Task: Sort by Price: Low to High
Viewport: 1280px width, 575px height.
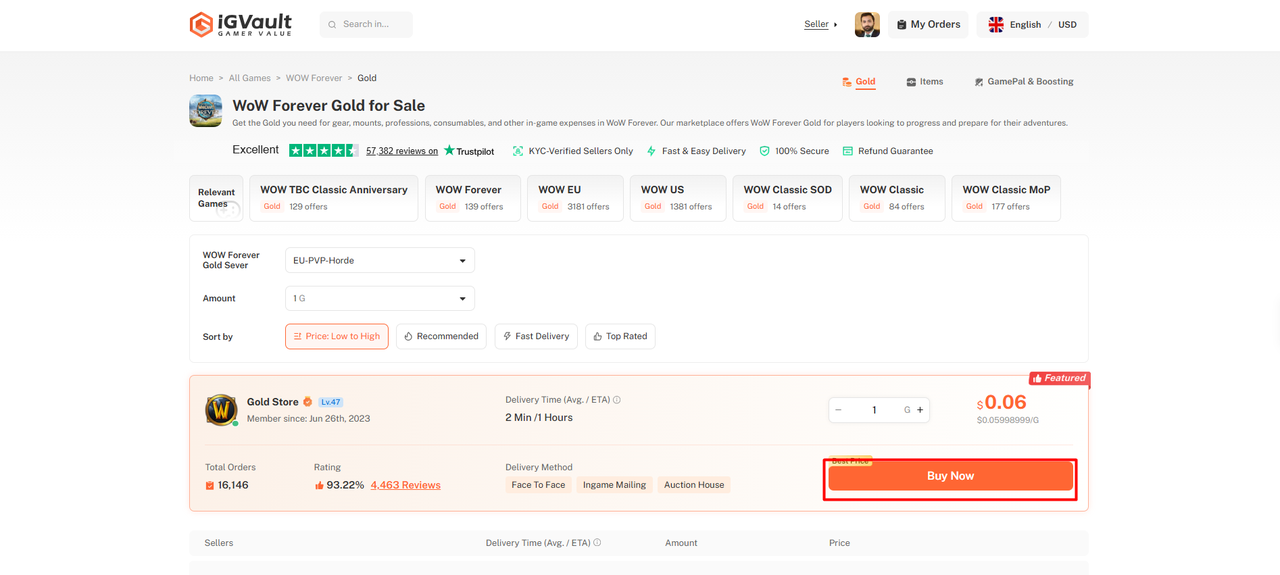Action: pyautogui.click(x=337, y=336)
